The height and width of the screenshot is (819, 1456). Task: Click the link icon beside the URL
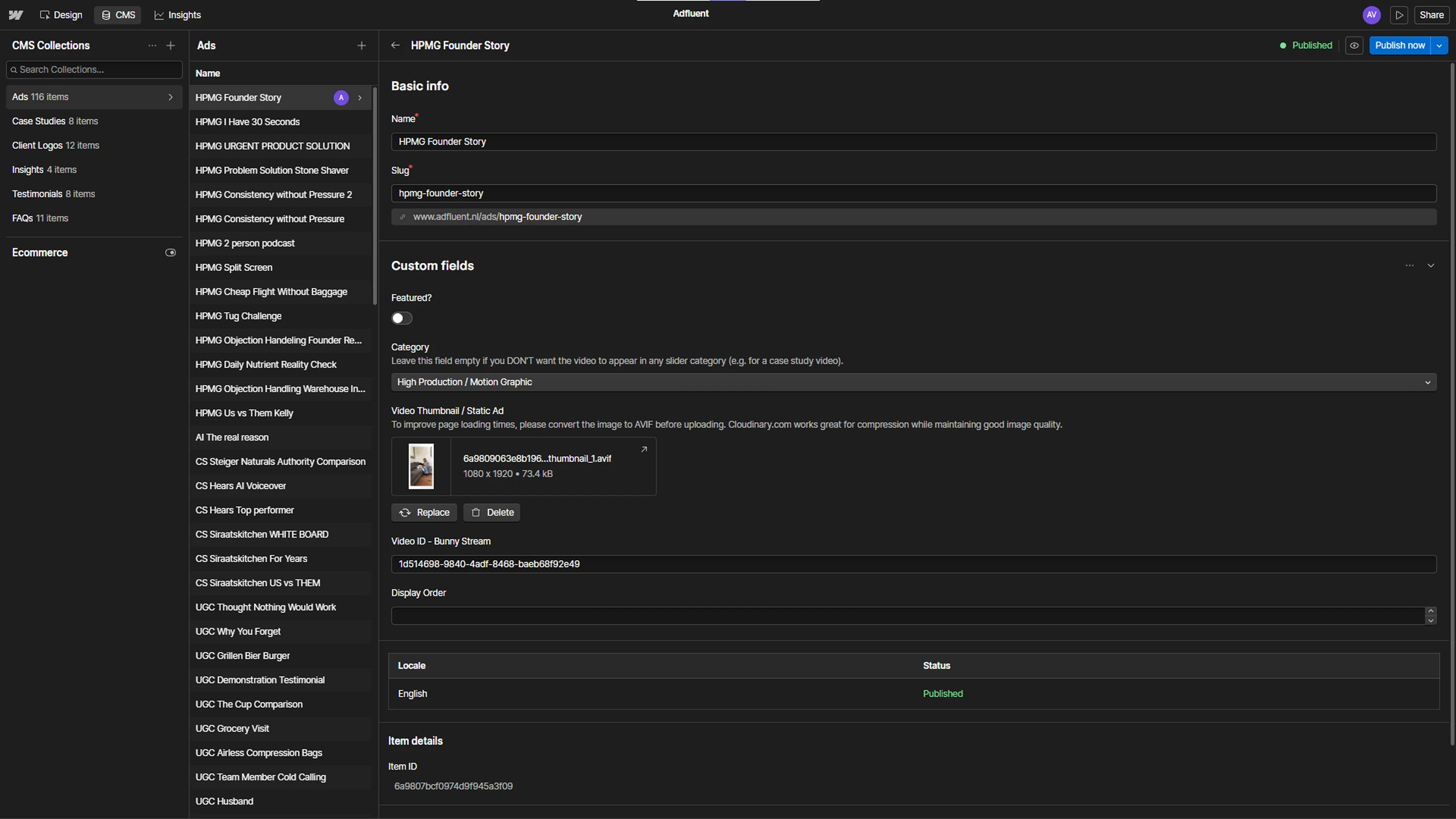[402, 217]
